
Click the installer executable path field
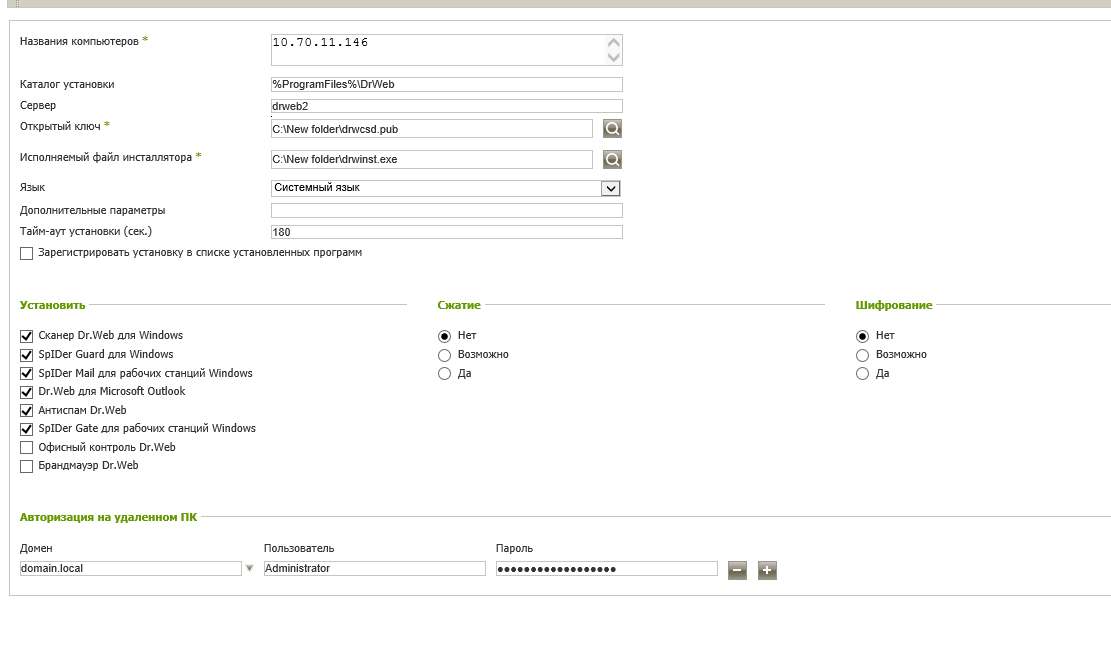432,159
